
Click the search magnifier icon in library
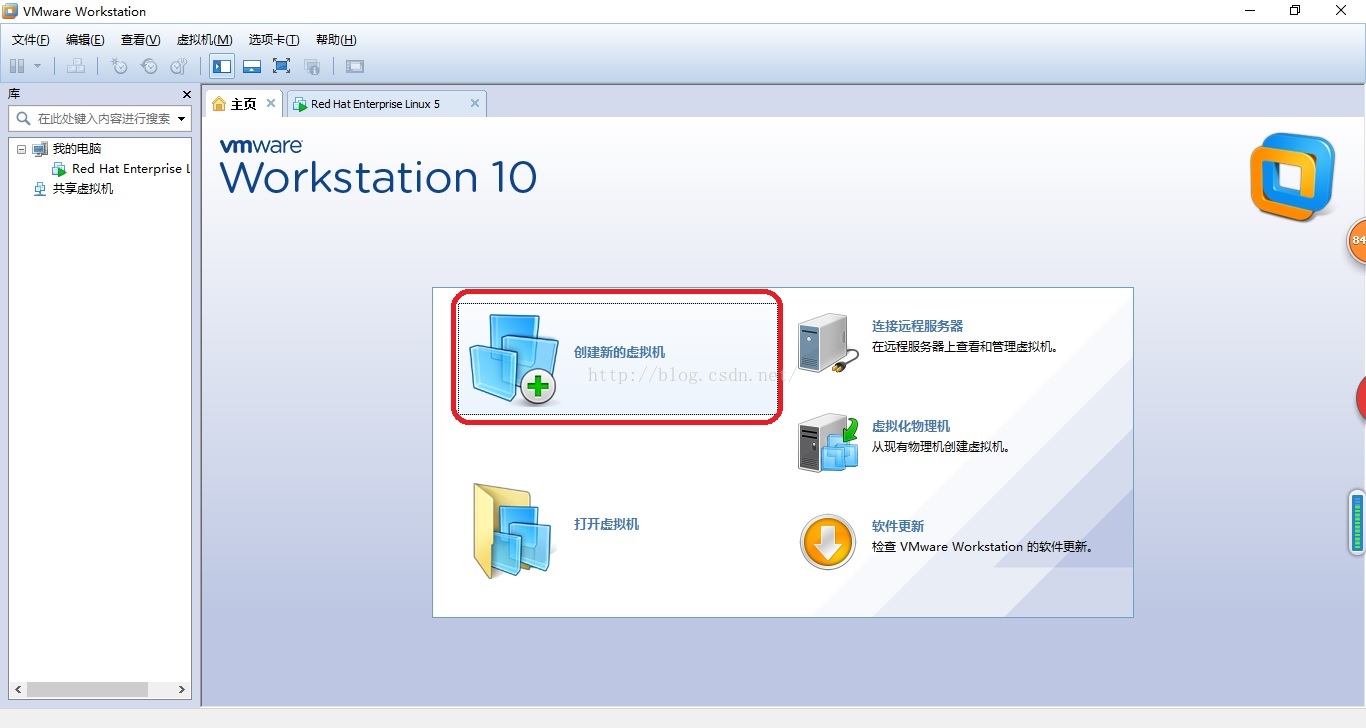point(23,118)
